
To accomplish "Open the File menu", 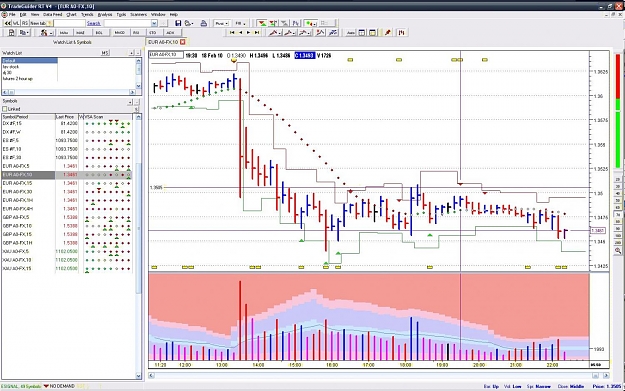I will [12, 14].
